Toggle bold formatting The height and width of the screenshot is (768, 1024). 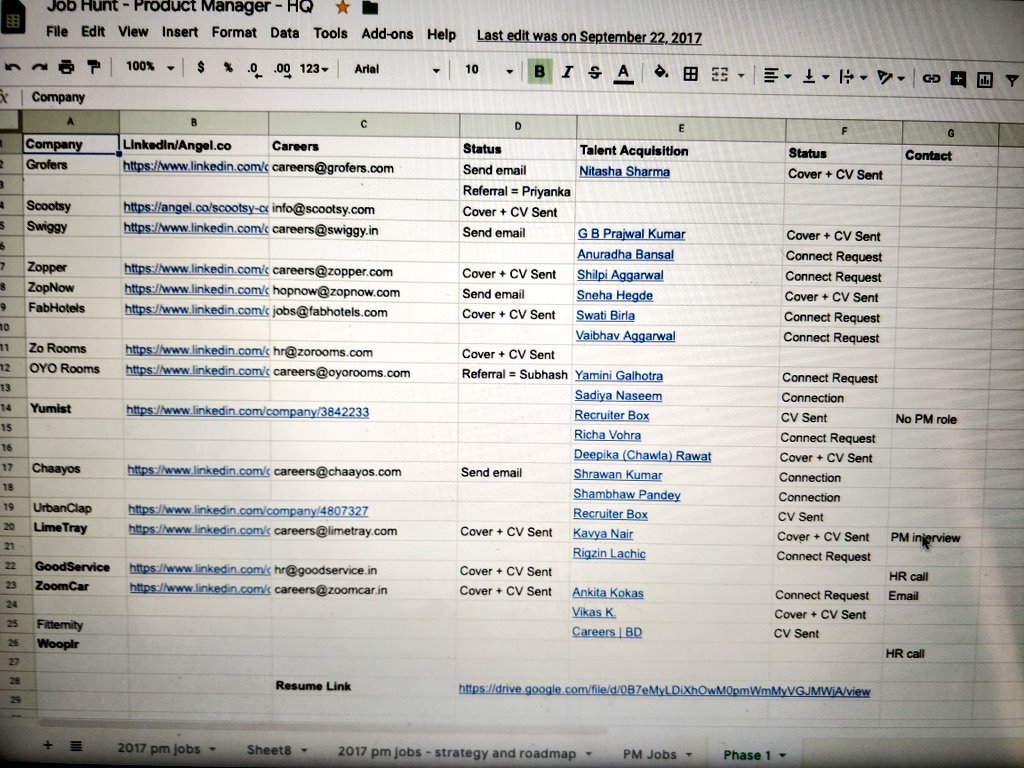pos(539,71)
